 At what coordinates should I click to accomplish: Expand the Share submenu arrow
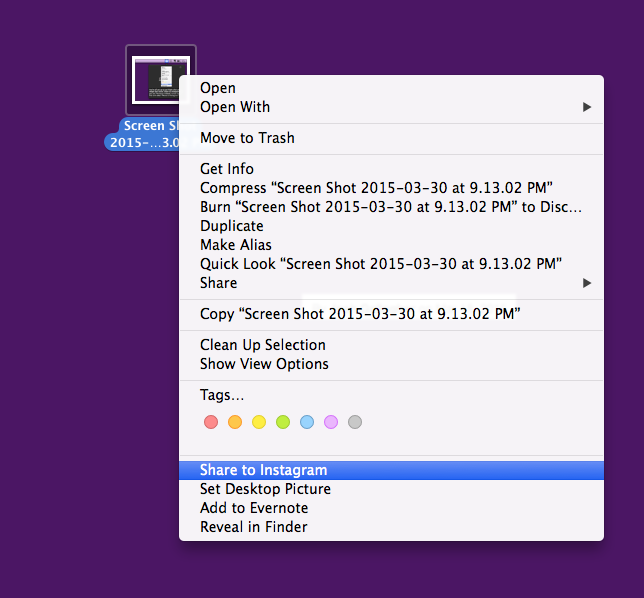click(x=587, y=283)
